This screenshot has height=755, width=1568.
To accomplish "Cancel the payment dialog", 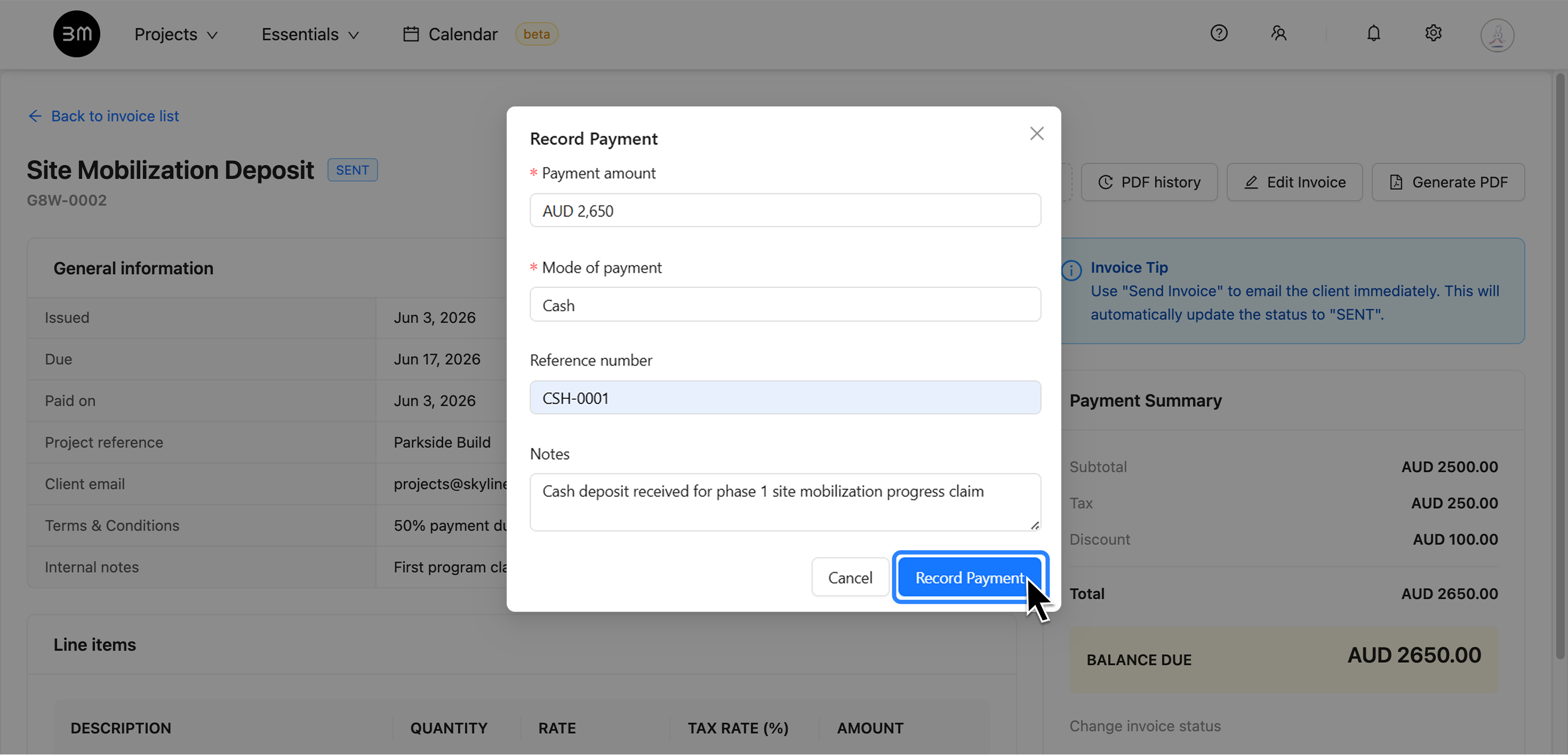I will [850, 577].
